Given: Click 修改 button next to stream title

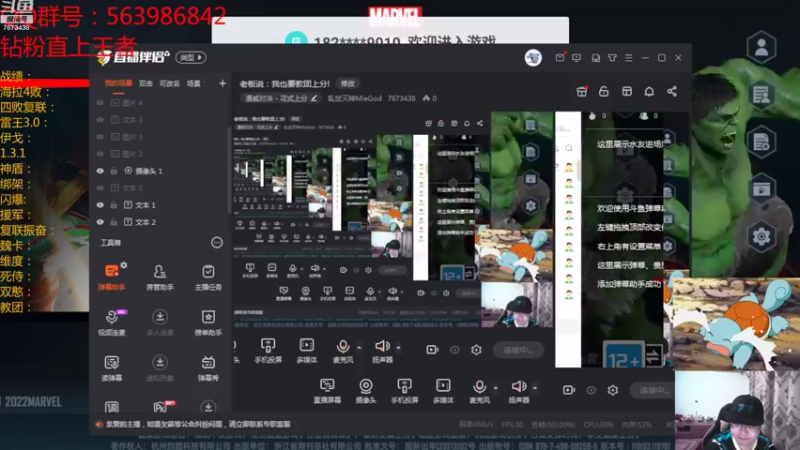Looking at the screenshot, I should click(347, 84).
